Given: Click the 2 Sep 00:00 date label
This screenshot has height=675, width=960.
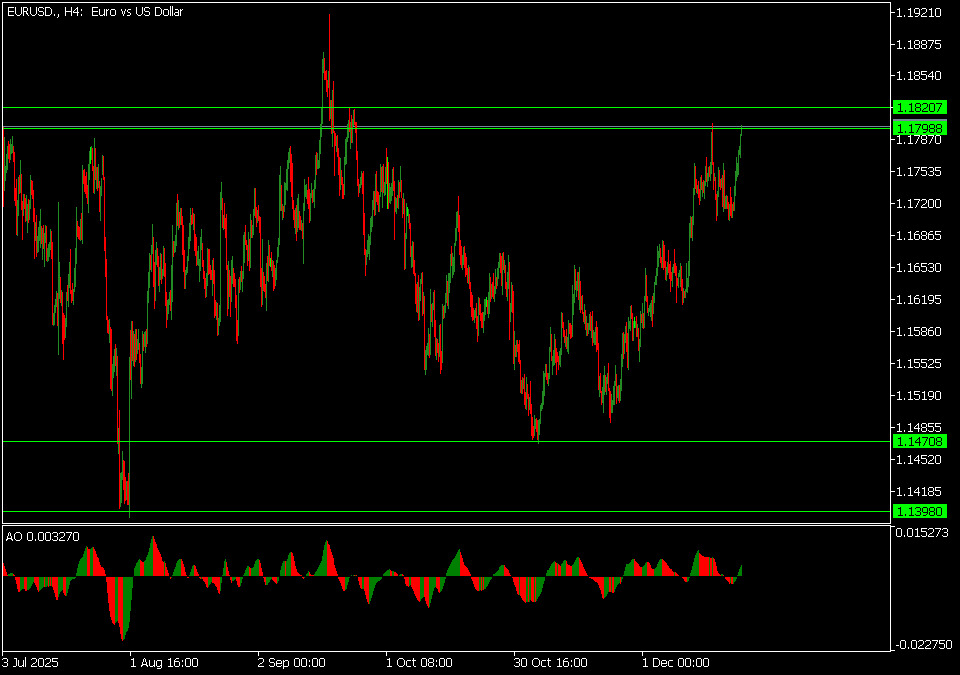Looking at the screenshot, I should point(292,662).
